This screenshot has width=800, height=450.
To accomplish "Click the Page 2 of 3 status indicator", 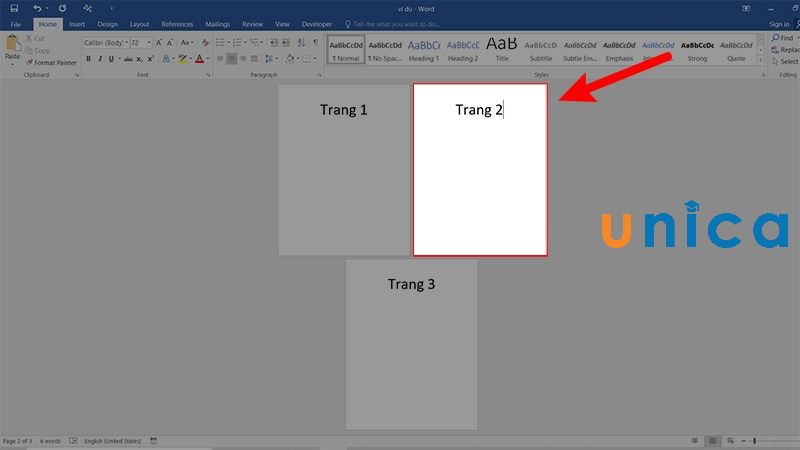I will [17, 441].
